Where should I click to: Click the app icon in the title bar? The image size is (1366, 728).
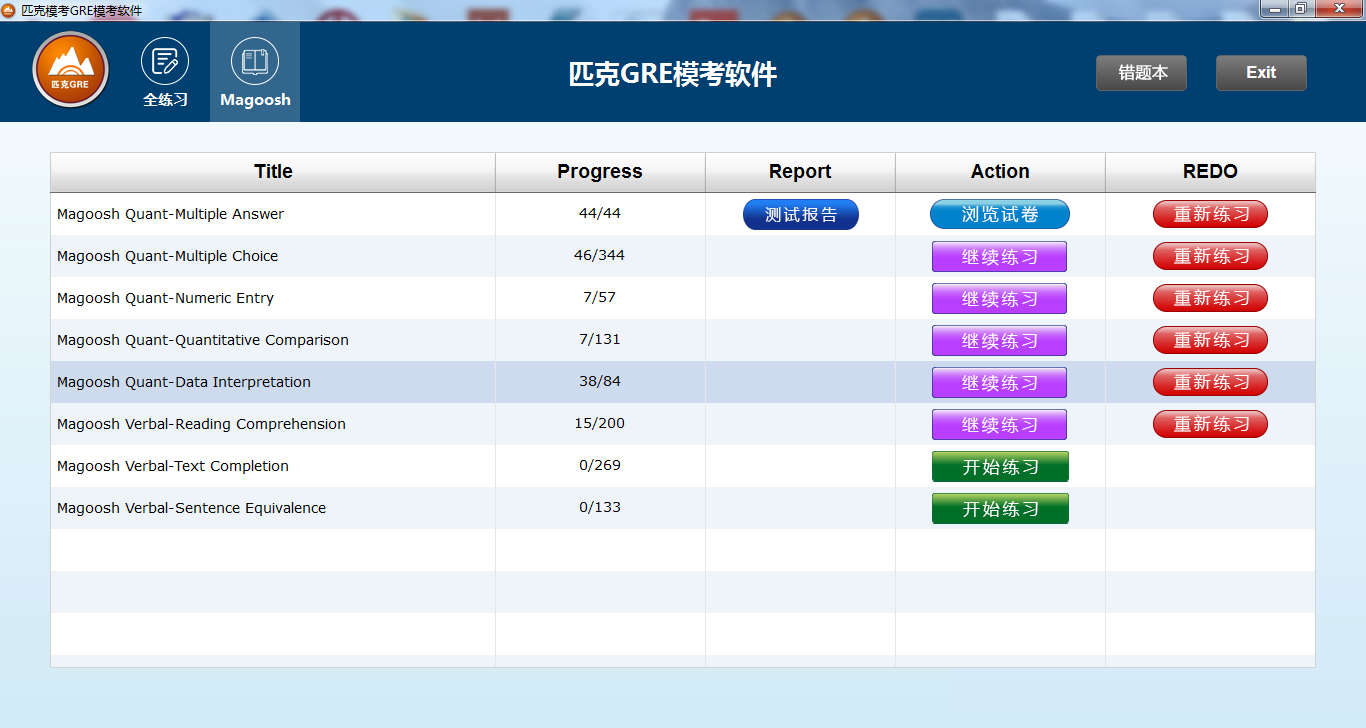(x=10, y=8)
